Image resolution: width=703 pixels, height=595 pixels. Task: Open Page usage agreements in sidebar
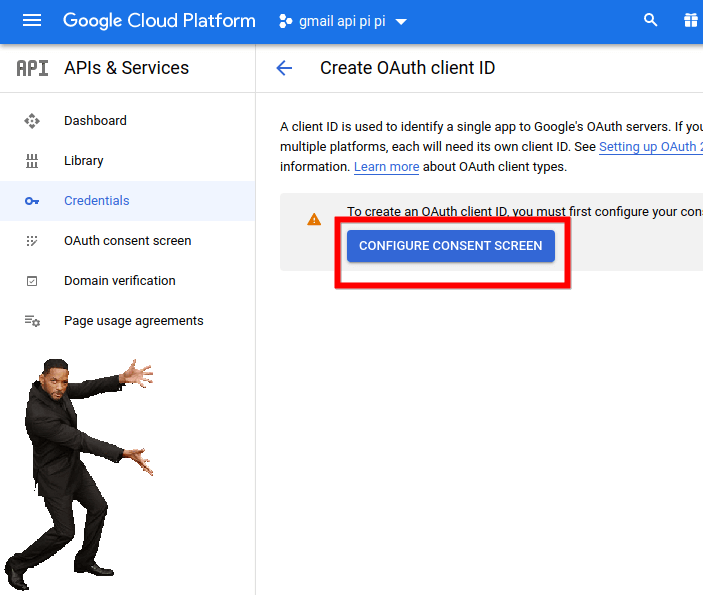point(134,321)
